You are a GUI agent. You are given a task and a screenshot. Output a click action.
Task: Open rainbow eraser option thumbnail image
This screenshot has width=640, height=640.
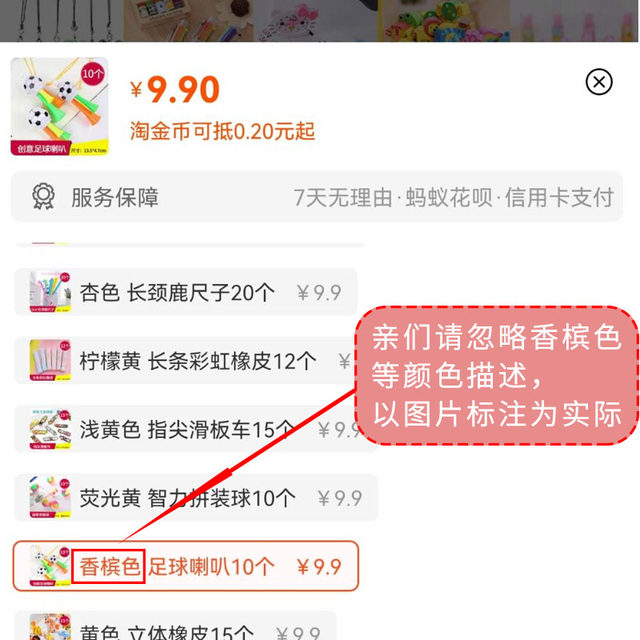coord(50,360)
